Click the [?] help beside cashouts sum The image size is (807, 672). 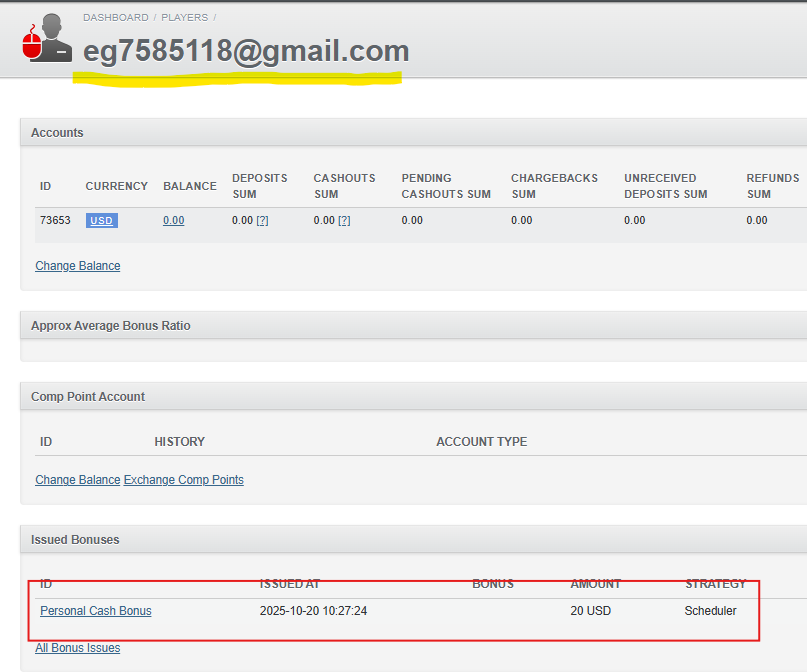tap(344, 220)
